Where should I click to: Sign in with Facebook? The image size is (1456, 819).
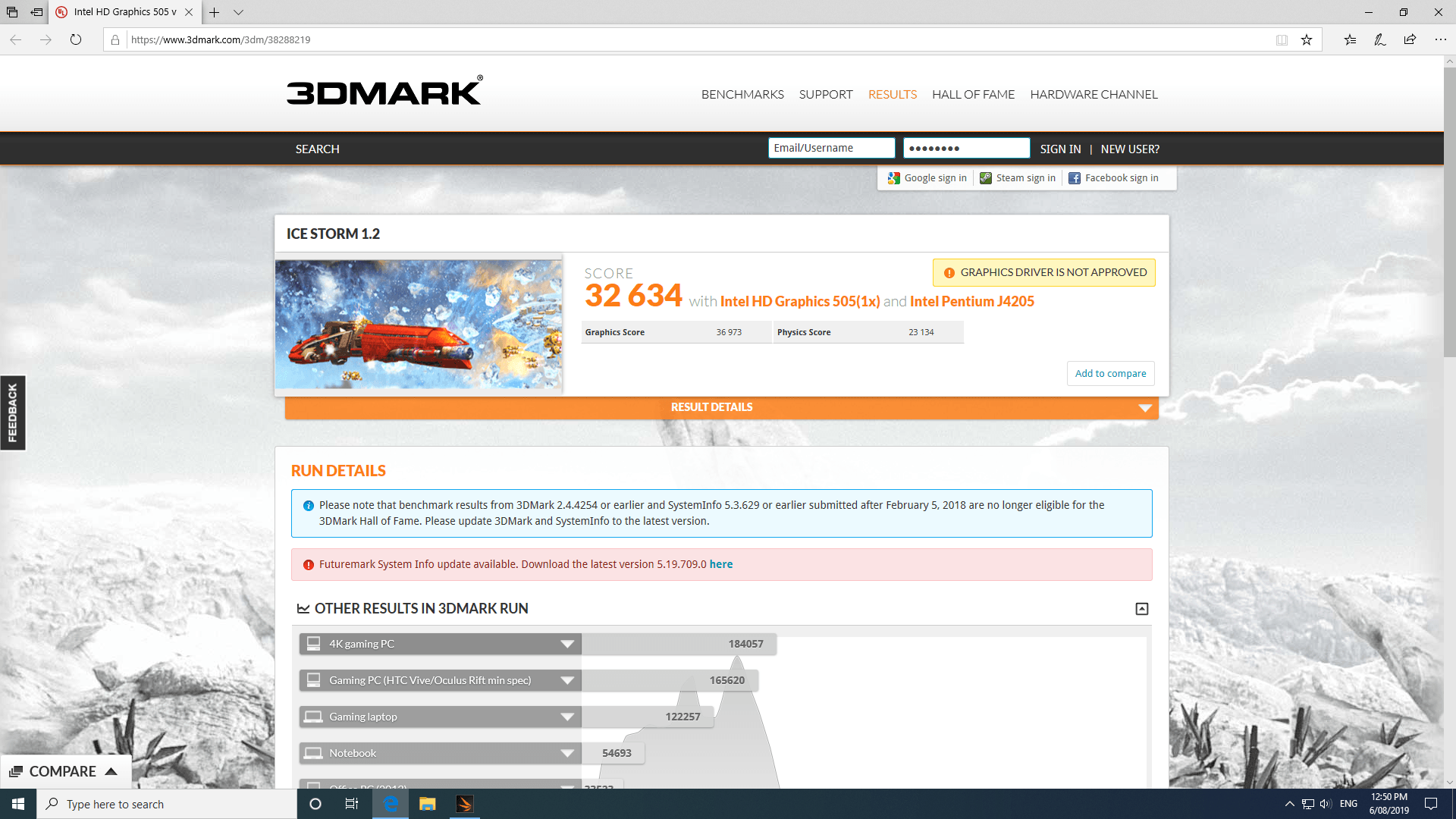[1113, 178]
